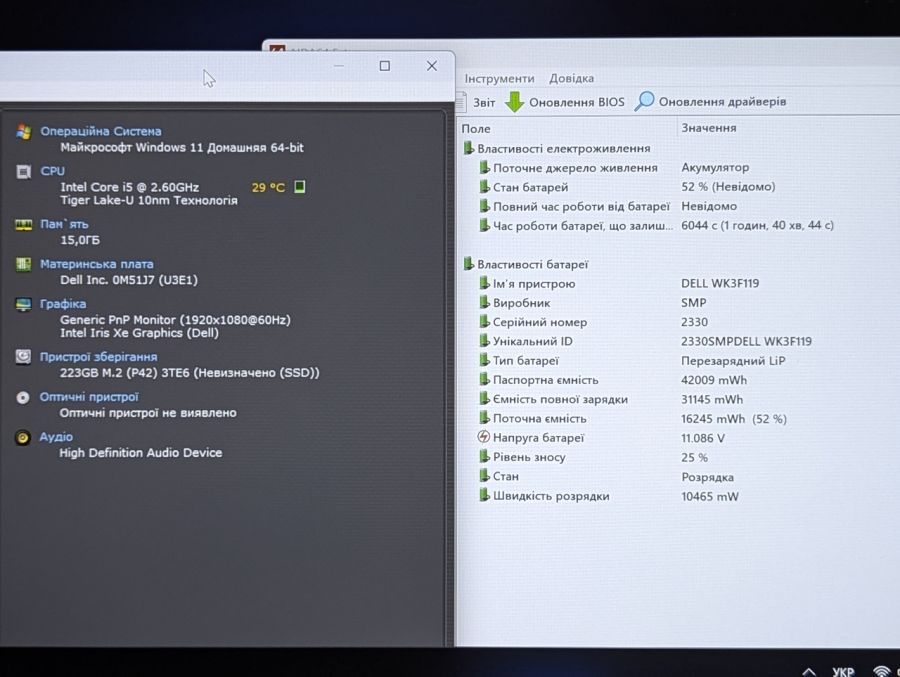Open the Материнська плата section link
This screenshot has height=677, width=900.
[x=96, y=264]
